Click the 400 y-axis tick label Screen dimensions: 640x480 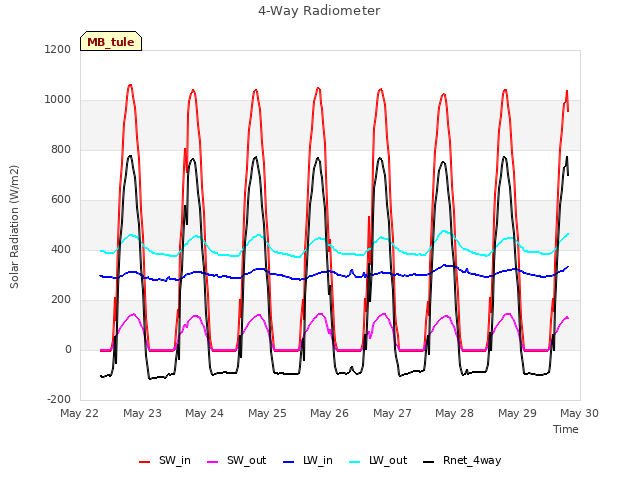coord(61,249)
